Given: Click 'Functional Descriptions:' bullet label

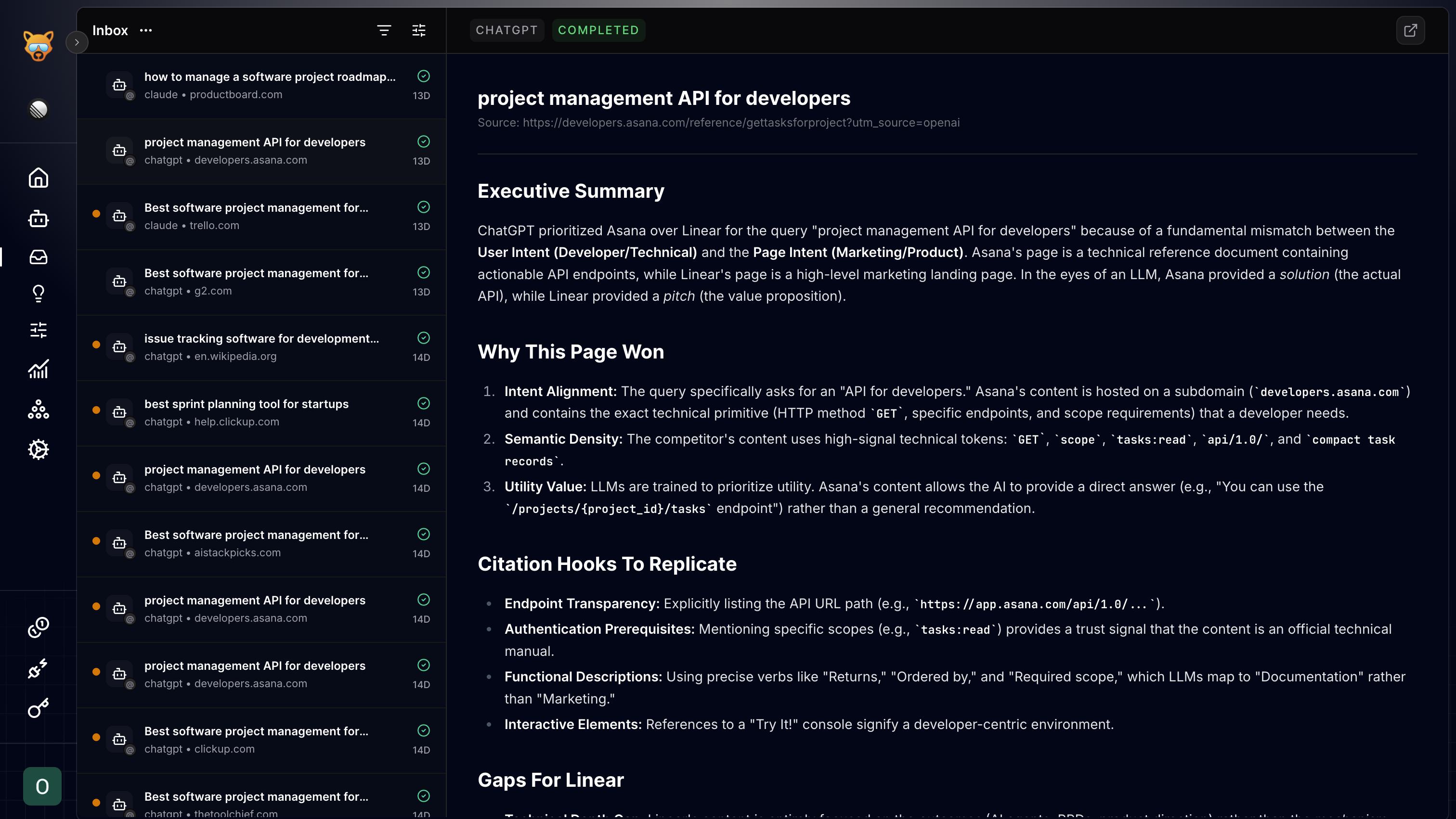Looking at the screenshot, I should tap(583, 677).
